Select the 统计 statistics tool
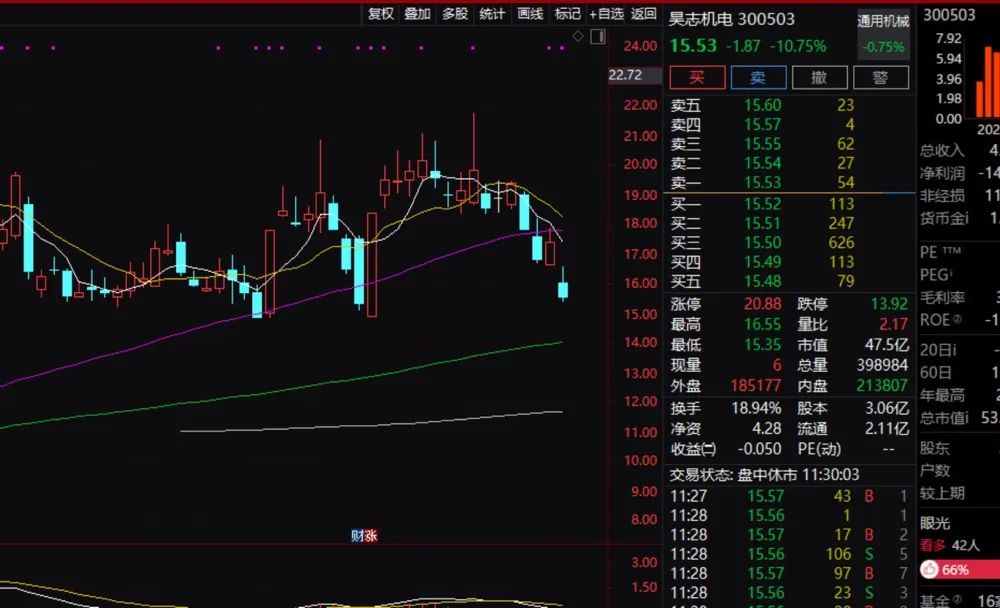The height and width of the screenshot is (608, 1000). pos(492,13)
